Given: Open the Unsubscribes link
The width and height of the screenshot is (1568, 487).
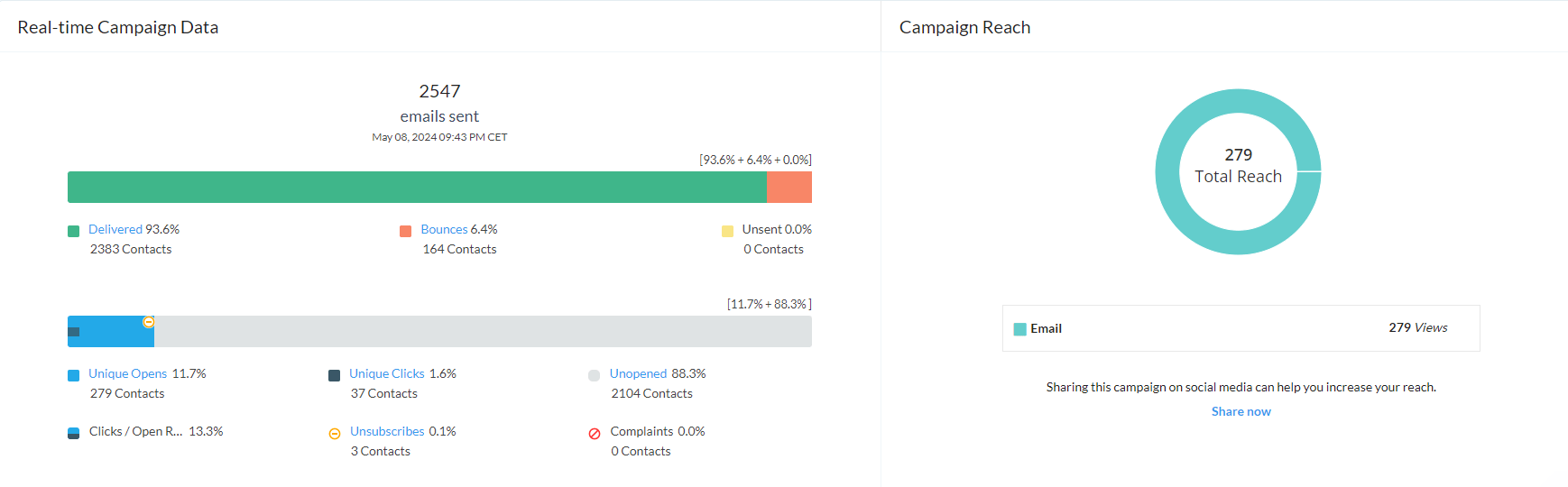Looking at the screenshot, I should (x=387, y=432).
